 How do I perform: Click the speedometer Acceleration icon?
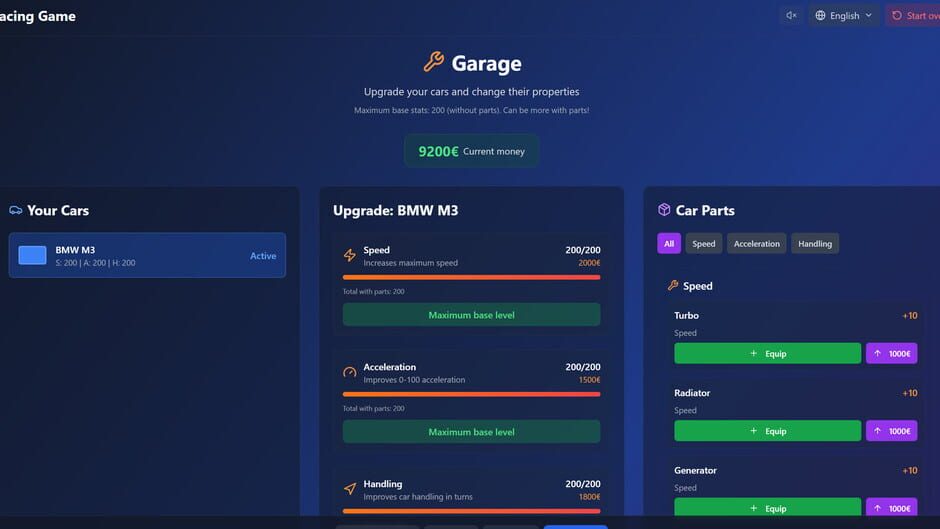(350, 373)
